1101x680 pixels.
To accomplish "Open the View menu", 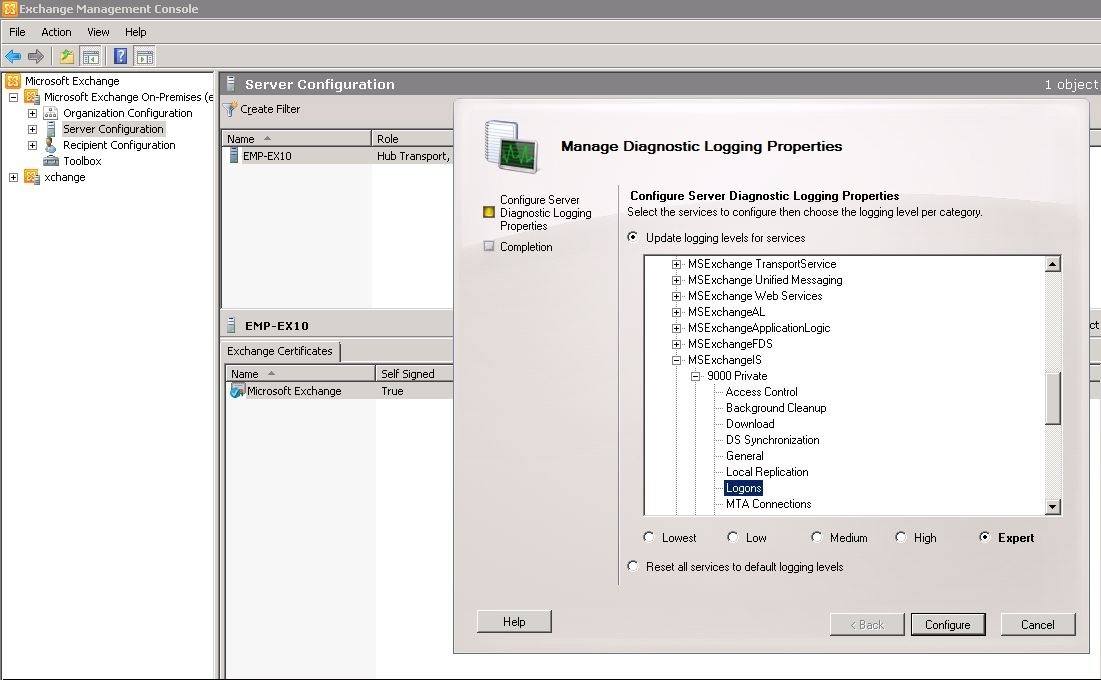I will [98, 32].
